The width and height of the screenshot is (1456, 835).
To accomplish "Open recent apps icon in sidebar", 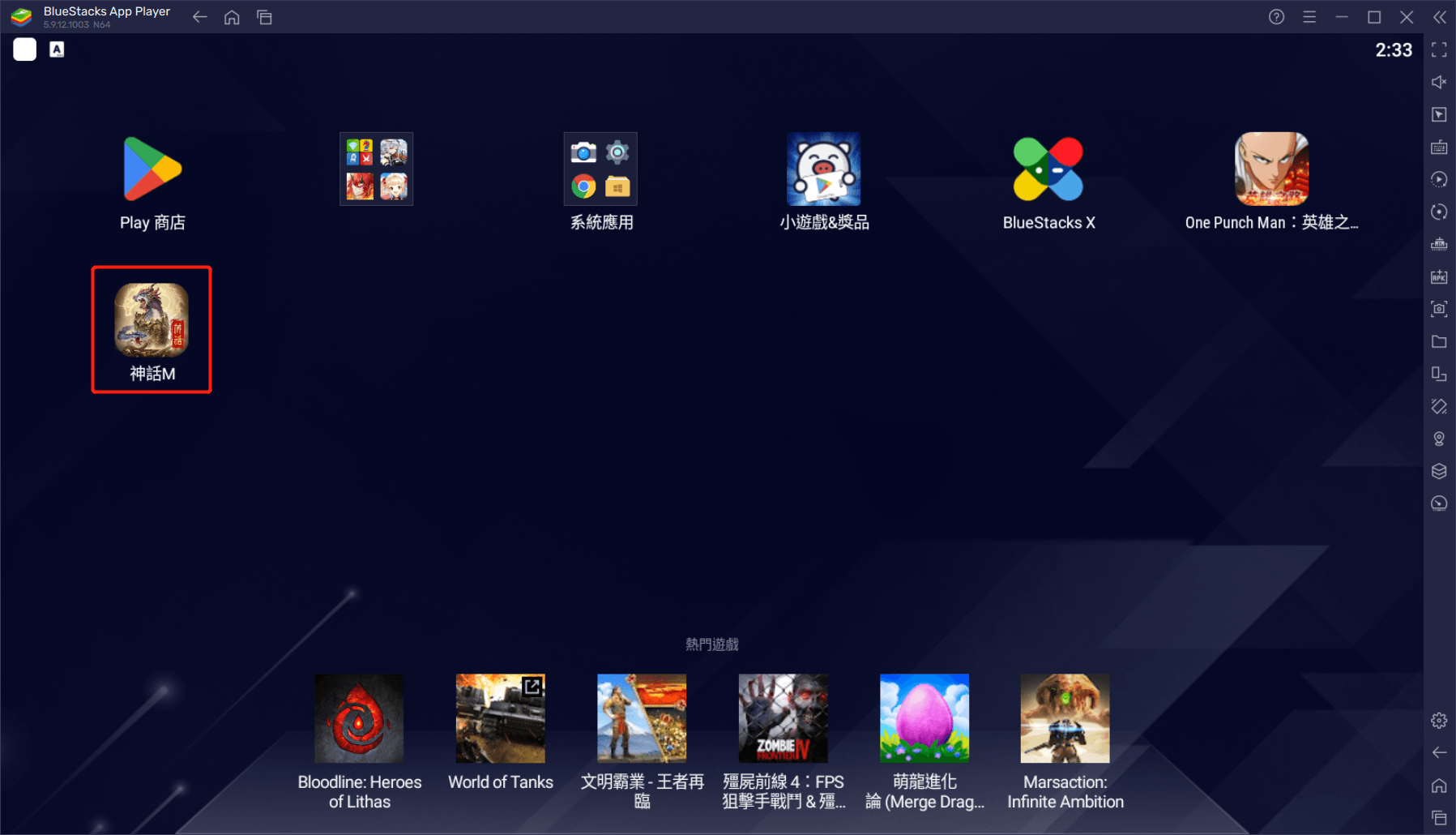I will click(x=1439, y=817).
